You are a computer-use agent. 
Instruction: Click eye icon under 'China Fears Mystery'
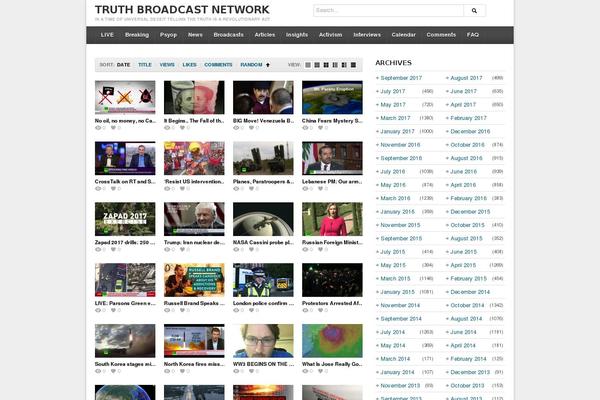point(305,128)
